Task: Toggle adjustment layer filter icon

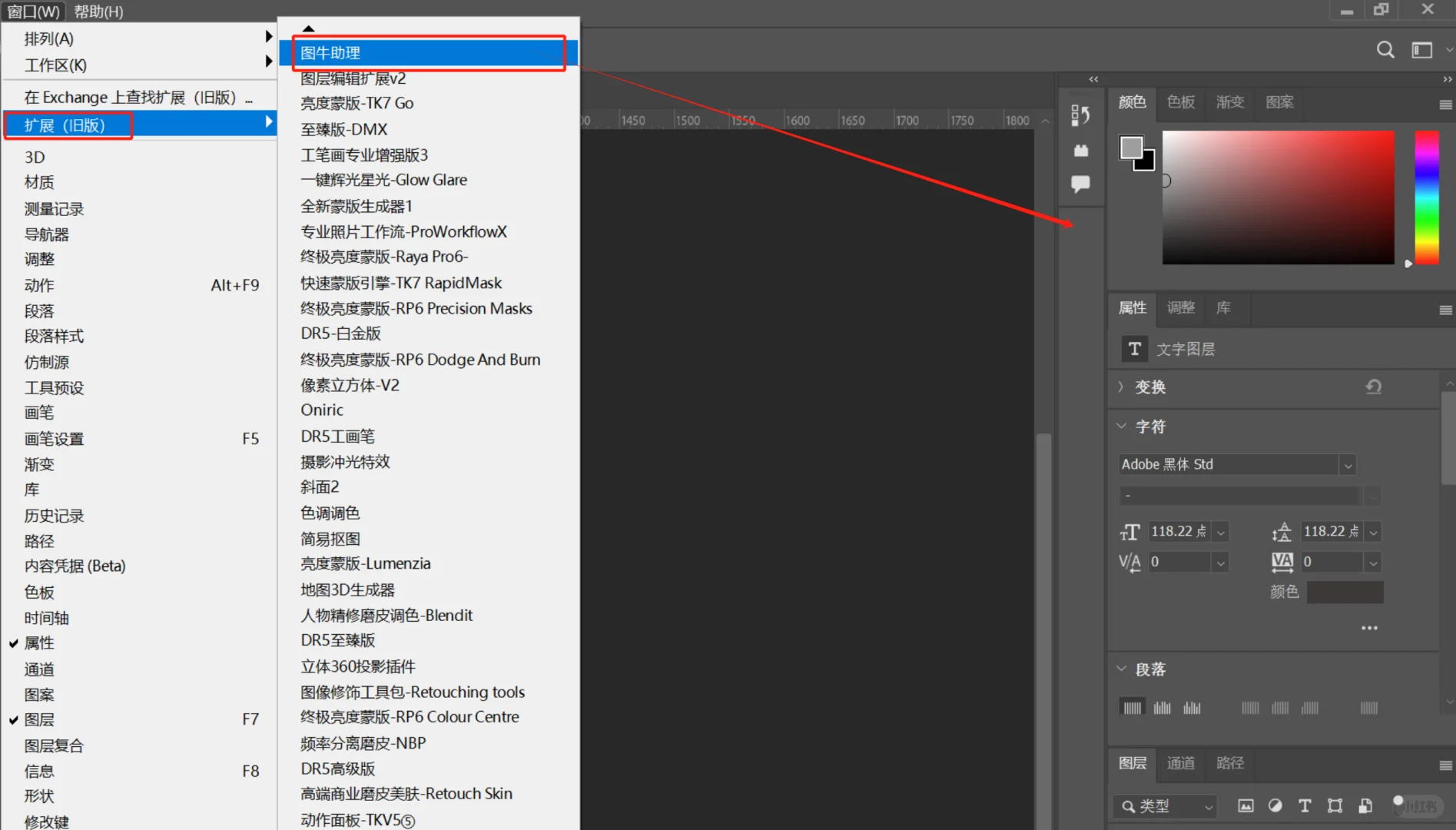Action: click(1275, 805)
